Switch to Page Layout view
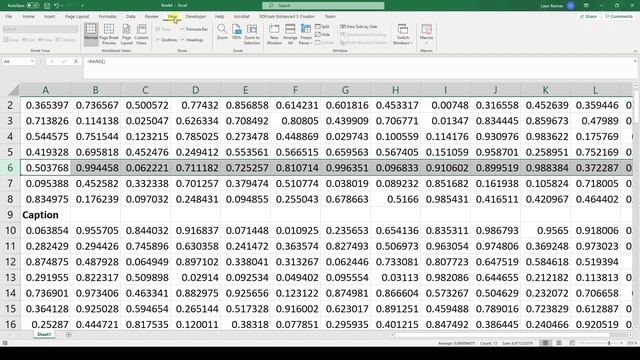This screenshot has width=640, height=360. pos(127,33)
